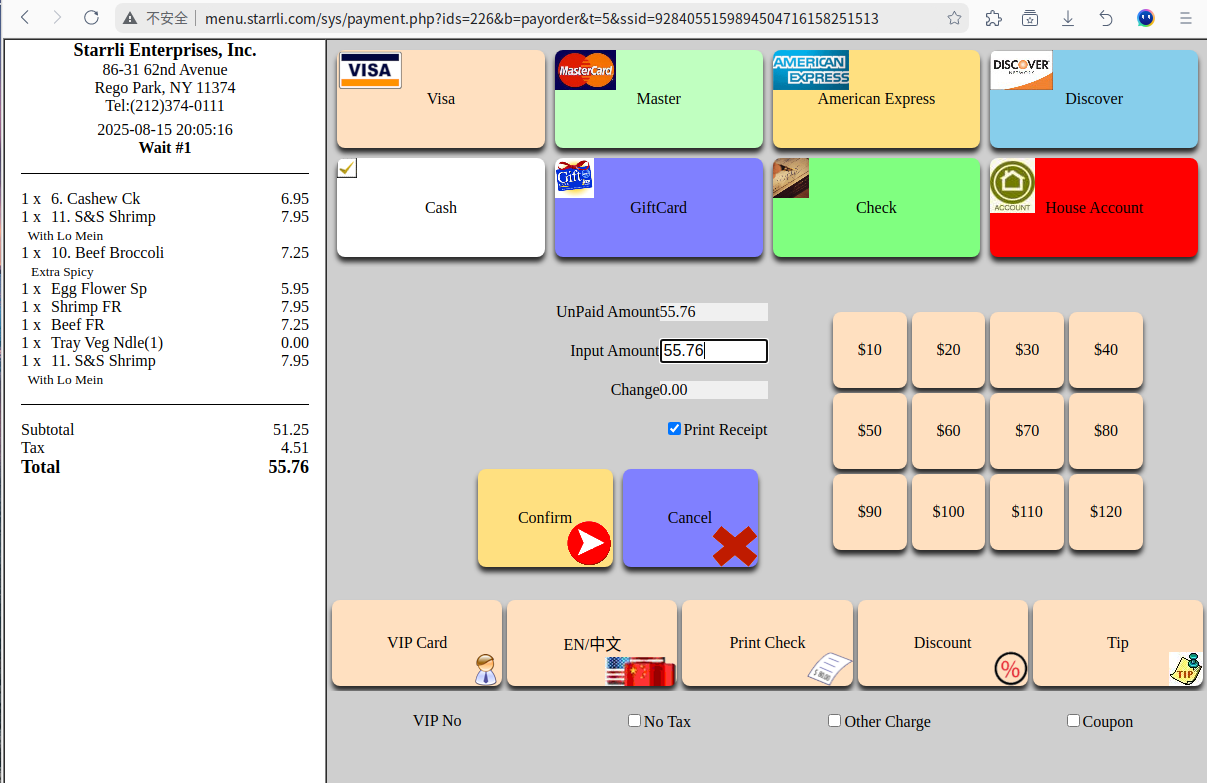This screenshot has height=783, width=1207.
Task: Select Discover card payment
Action: coord(1093,99)
